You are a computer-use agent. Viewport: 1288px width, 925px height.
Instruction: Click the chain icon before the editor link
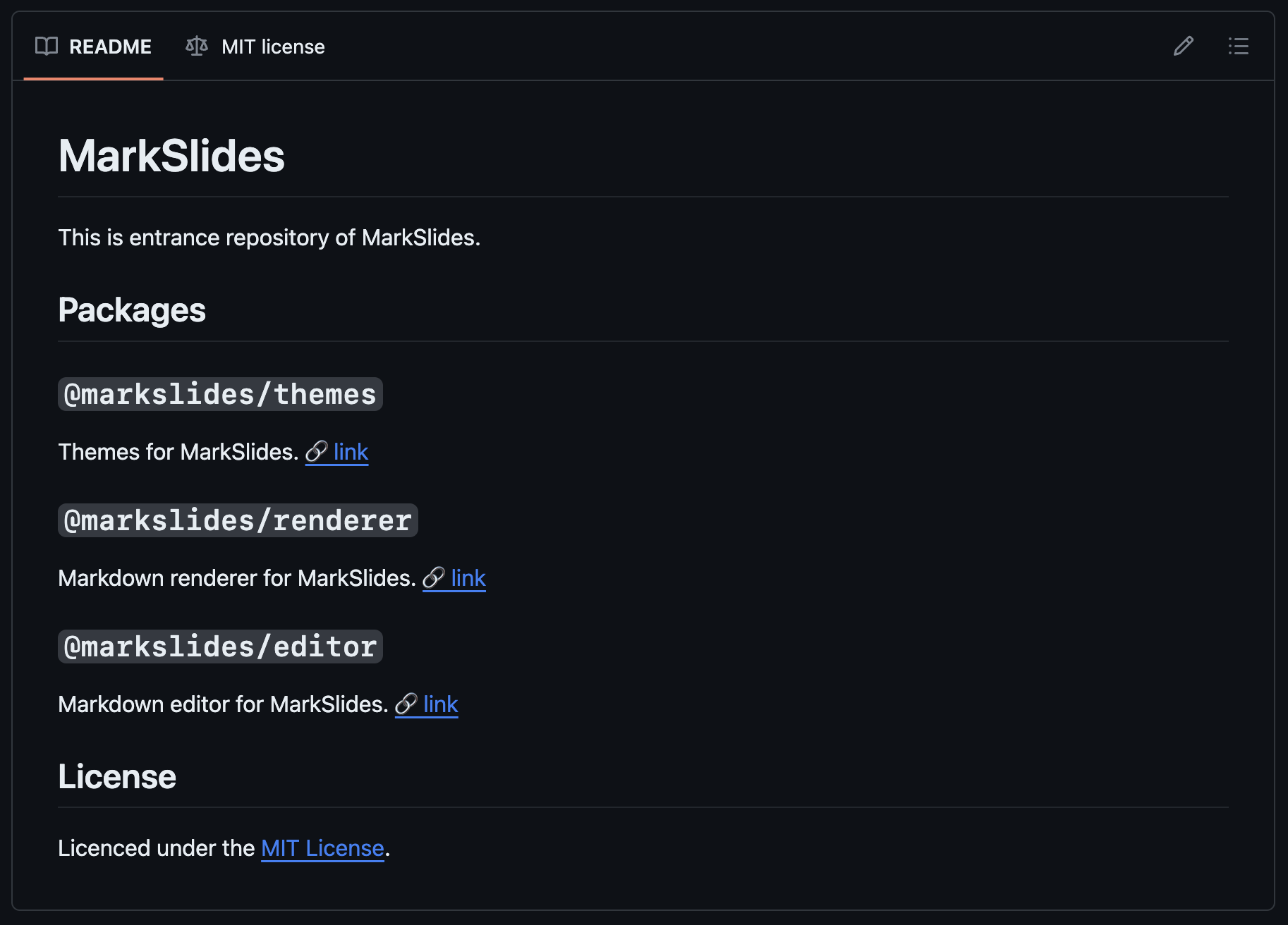[x=408, y=704]
